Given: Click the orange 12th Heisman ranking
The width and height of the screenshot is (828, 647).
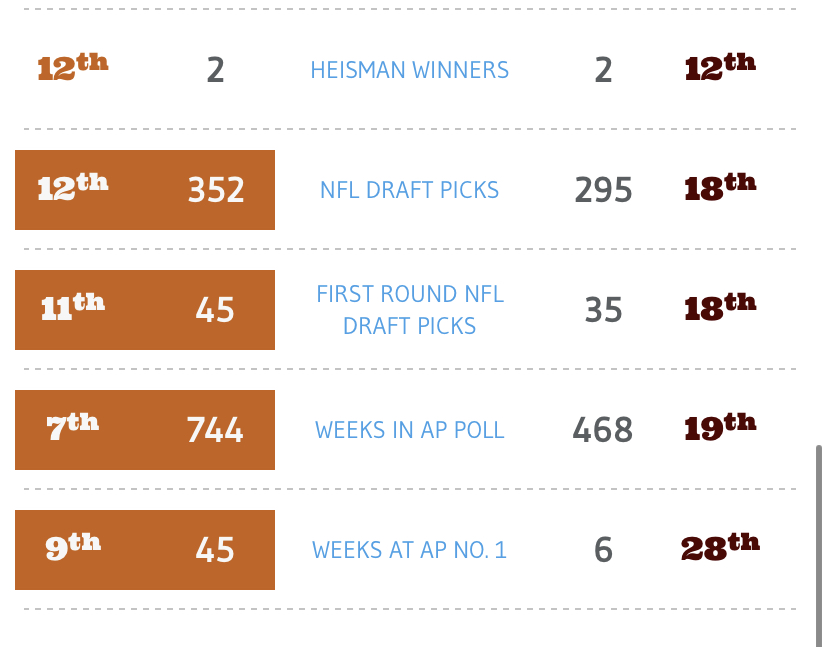Looking at the screenshot, I should [x=73, y=67].
